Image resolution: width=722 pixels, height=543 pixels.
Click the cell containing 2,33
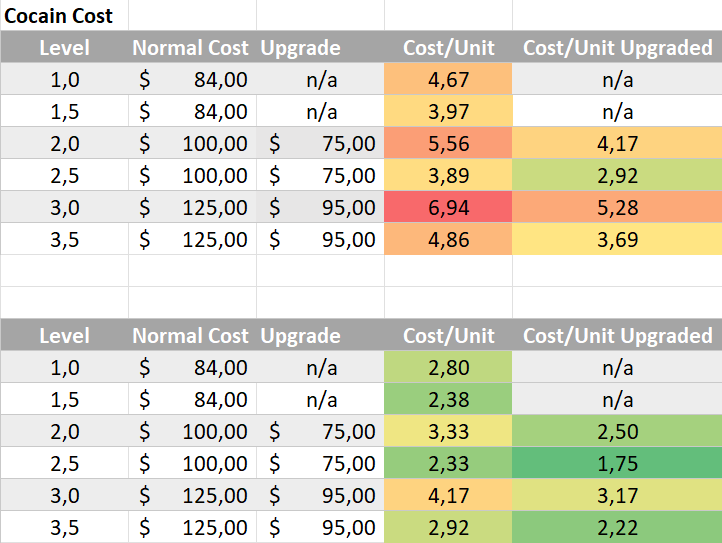tap(448, 463)
